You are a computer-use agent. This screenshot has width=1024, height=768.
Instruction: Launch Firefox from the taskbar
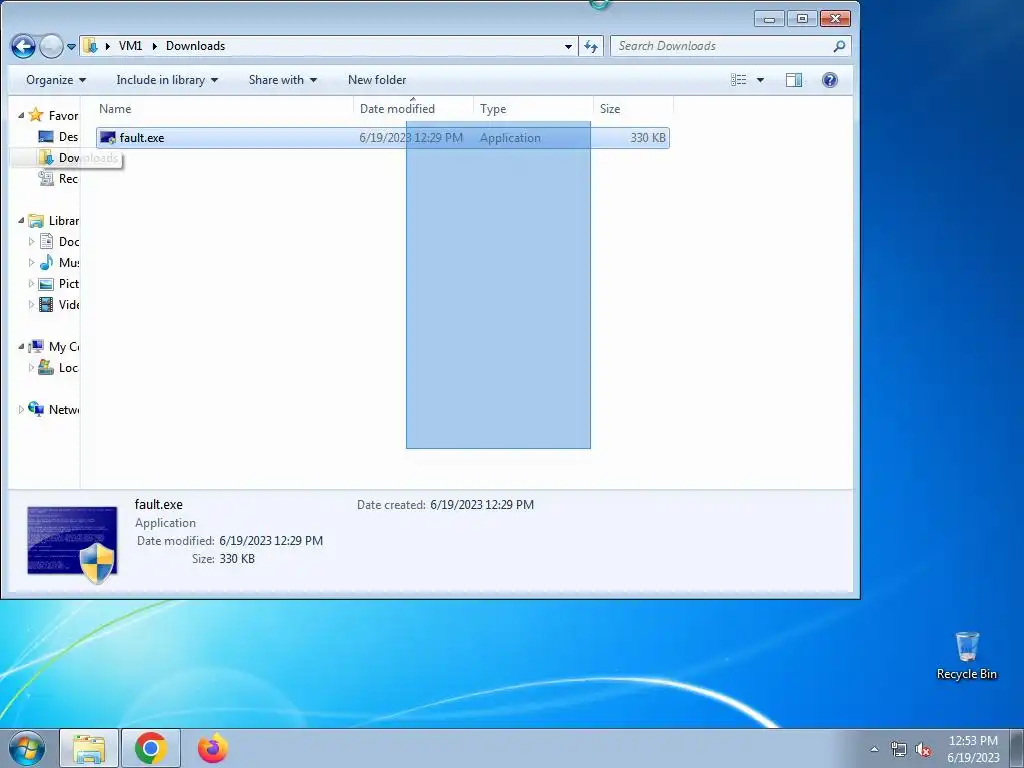click(x=213, y=748)
